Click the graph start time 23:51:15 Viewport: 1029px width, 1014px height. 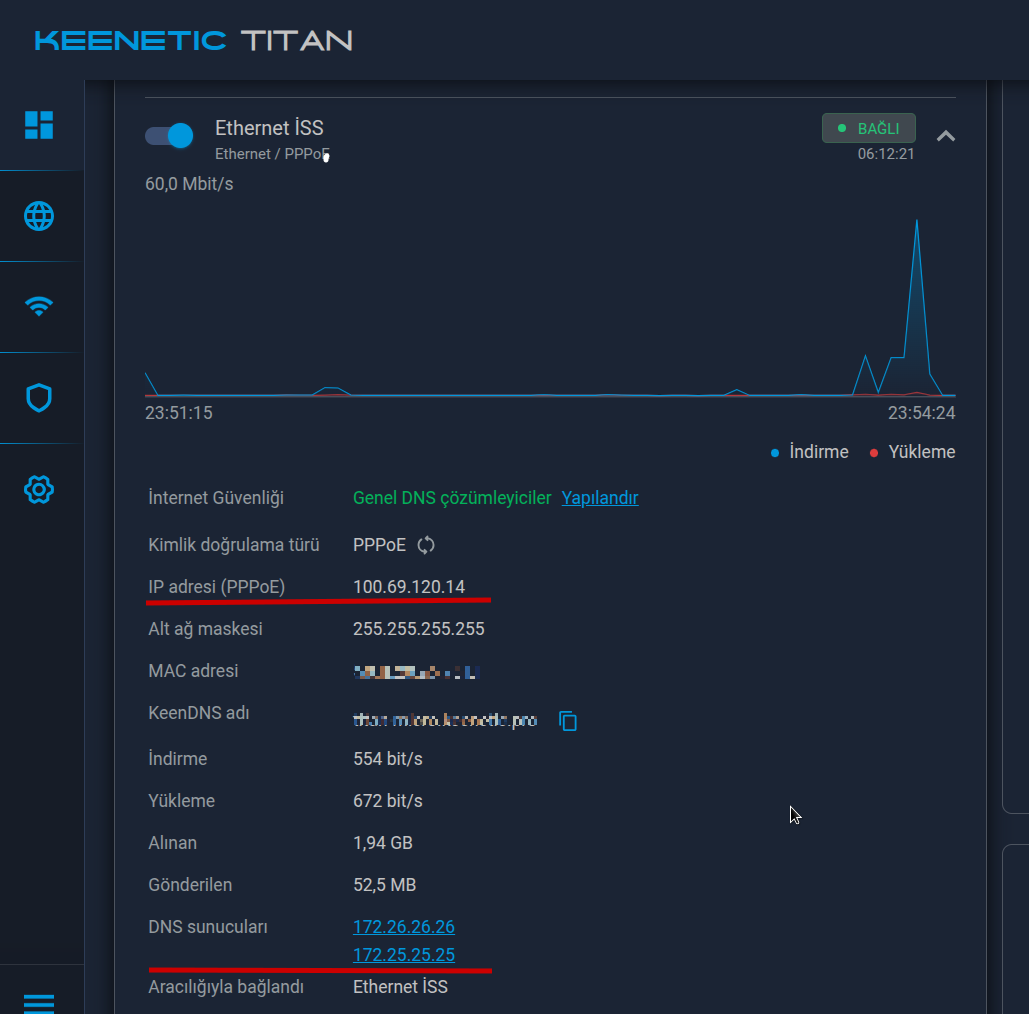[x=178, y=413]
